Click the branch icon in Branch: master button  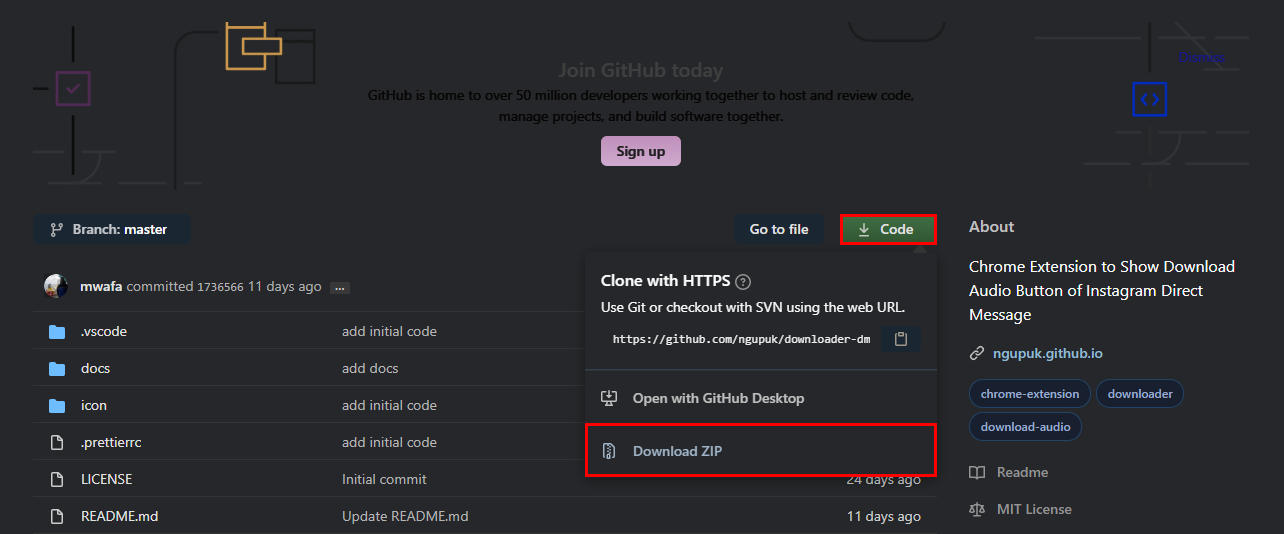pos(57,229)
